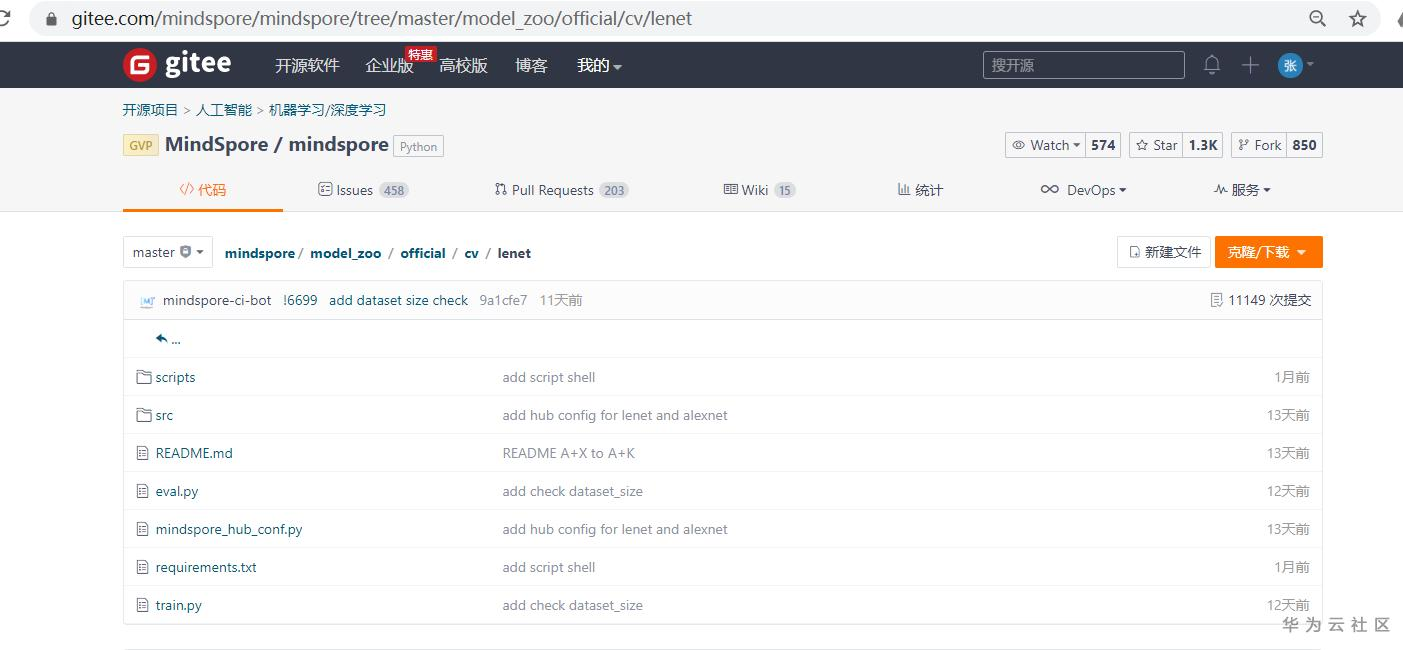This screenshot has width=1403, height=650.
Task: Click the Fork button
Action: coord(1259,145)
